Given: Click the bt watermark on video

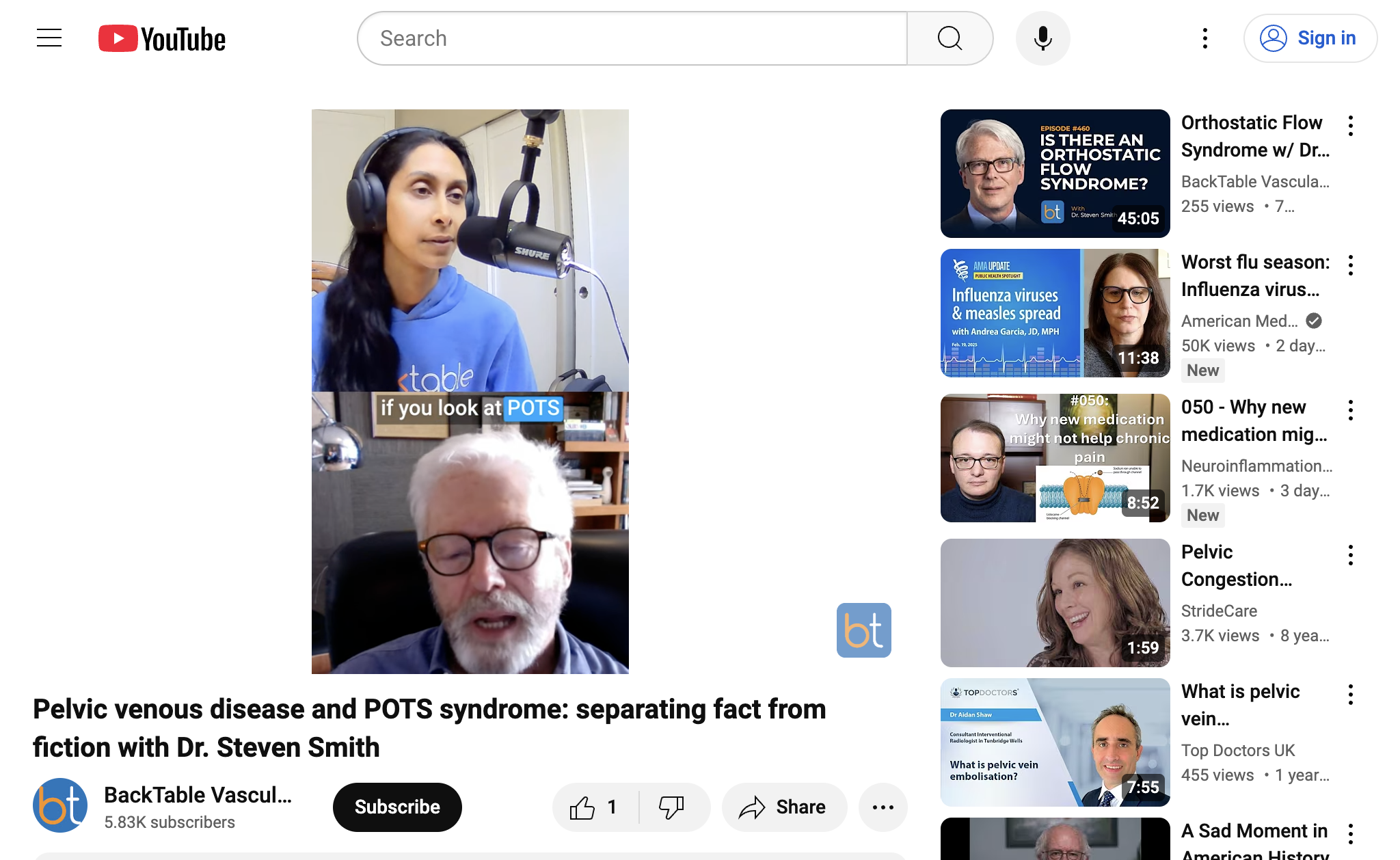Looking at the screenshot, I should (864, 630).
